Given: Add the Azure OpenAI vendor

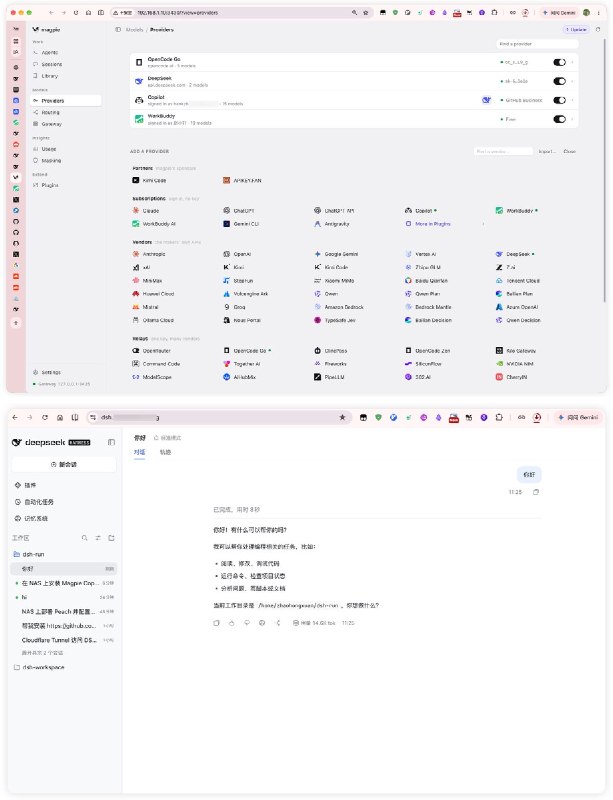Looking at the screenshot, I should 518,307.
